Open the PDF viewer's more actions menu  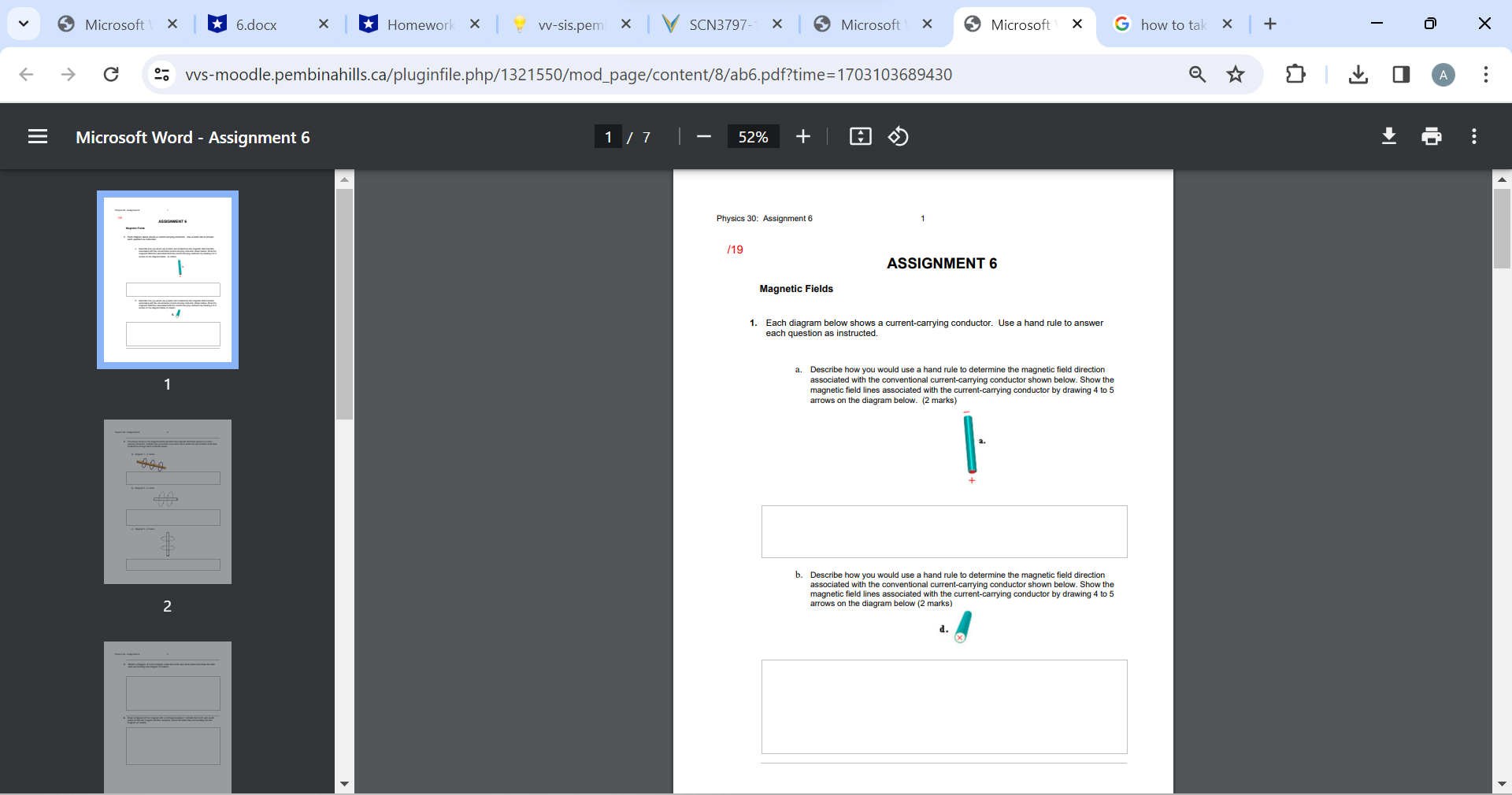[x=1473, y=136]
